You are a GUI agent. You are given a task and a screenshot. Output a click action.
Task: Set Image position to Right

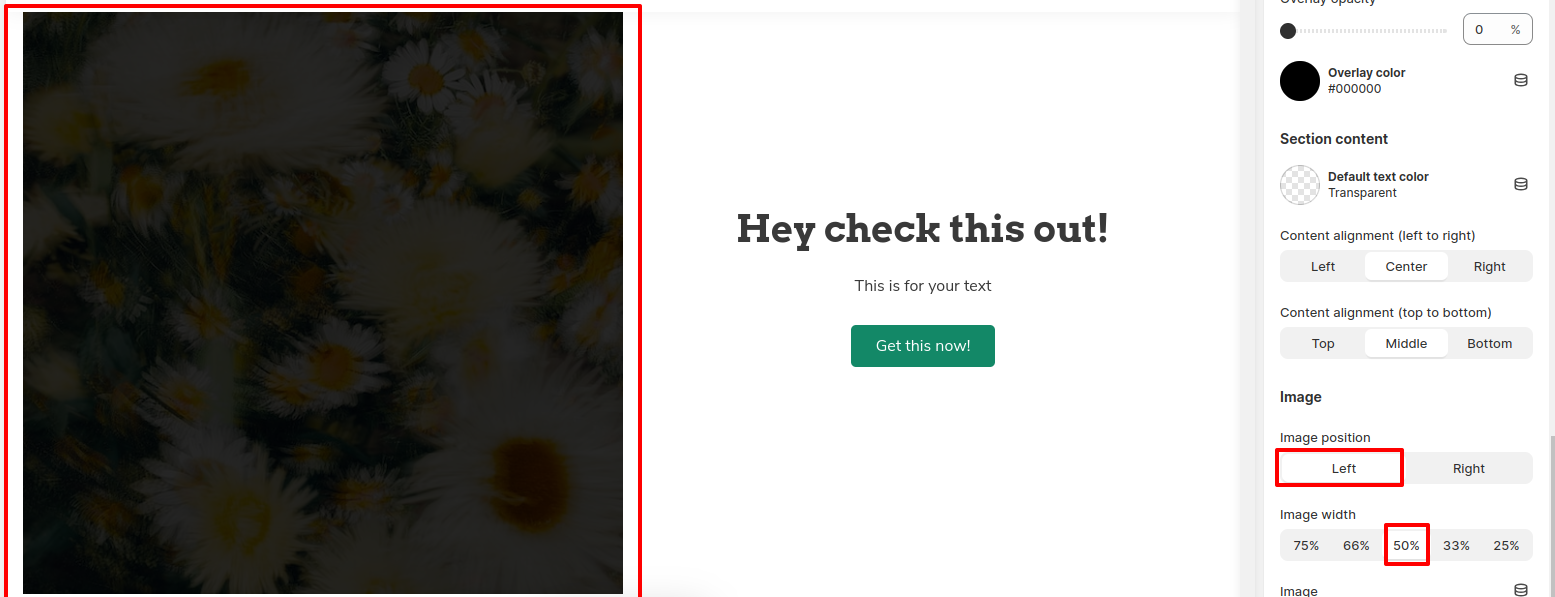tap(1468, 468)
